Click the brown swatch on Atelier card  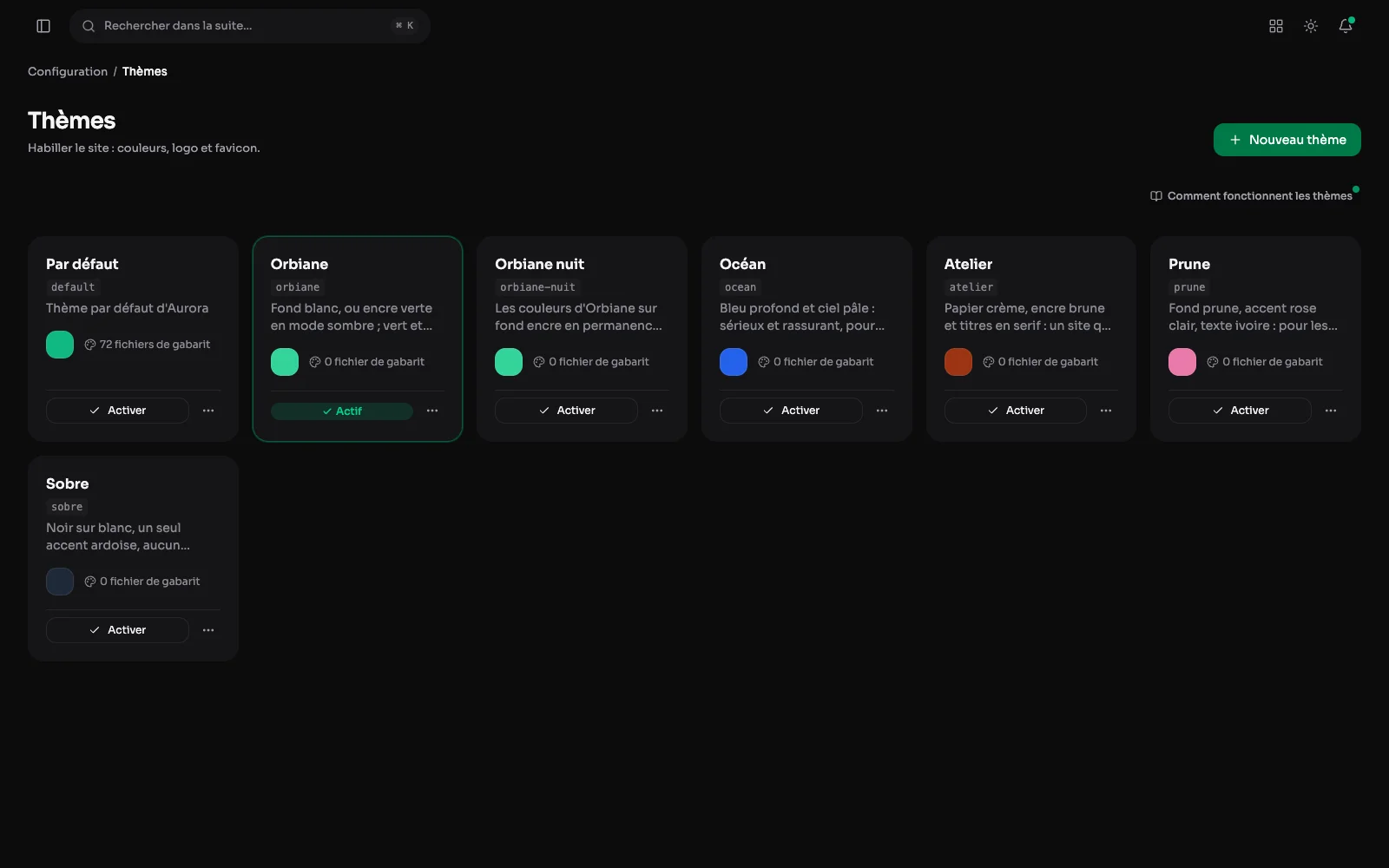point(958,362)
